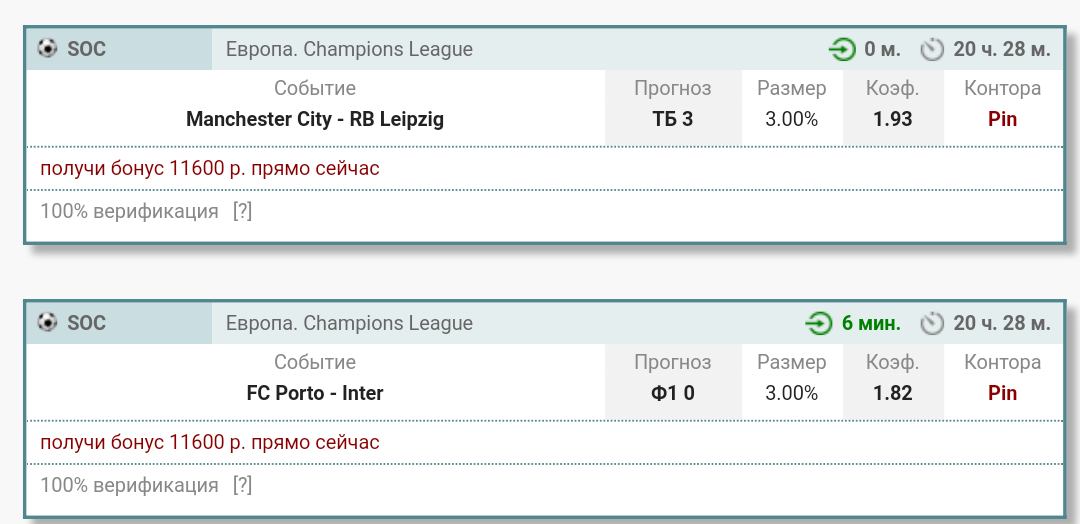Open Manchester City - RB Leipzig event
Screen dimensions: 1080x524
pos(315,119)
